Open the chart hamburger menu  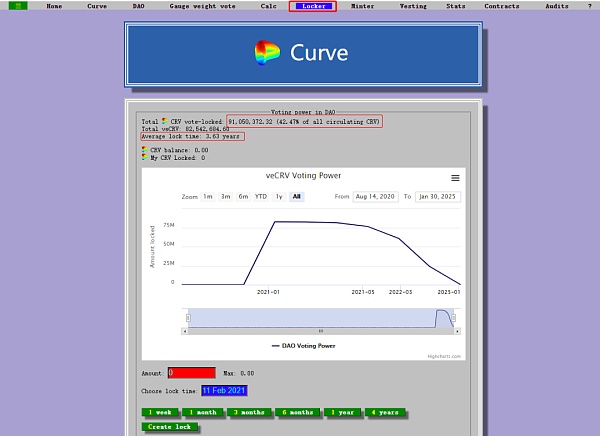click(x=455, y=178)
